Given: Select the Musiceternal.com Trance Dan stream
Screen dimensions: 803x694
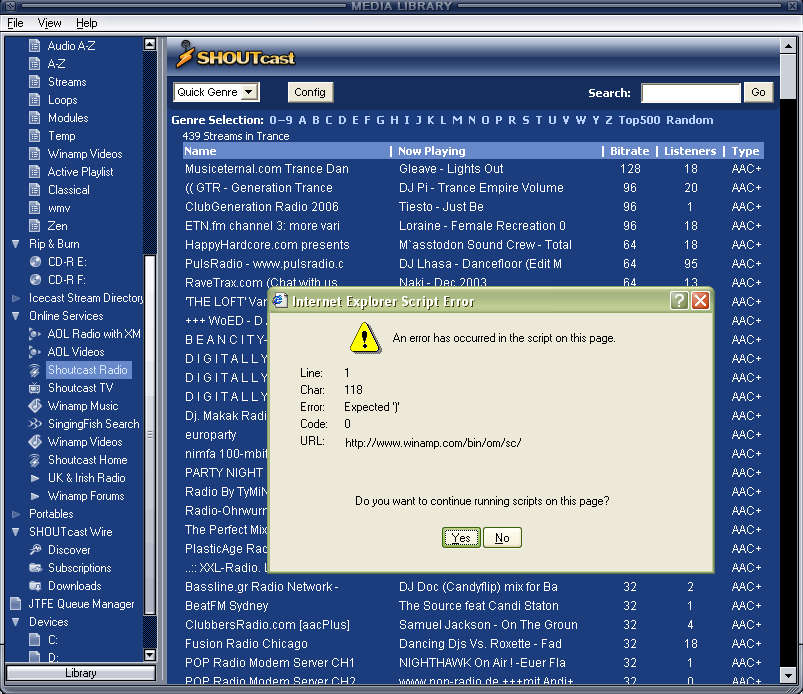Looking at the screenshot, I should click(267, 169).
